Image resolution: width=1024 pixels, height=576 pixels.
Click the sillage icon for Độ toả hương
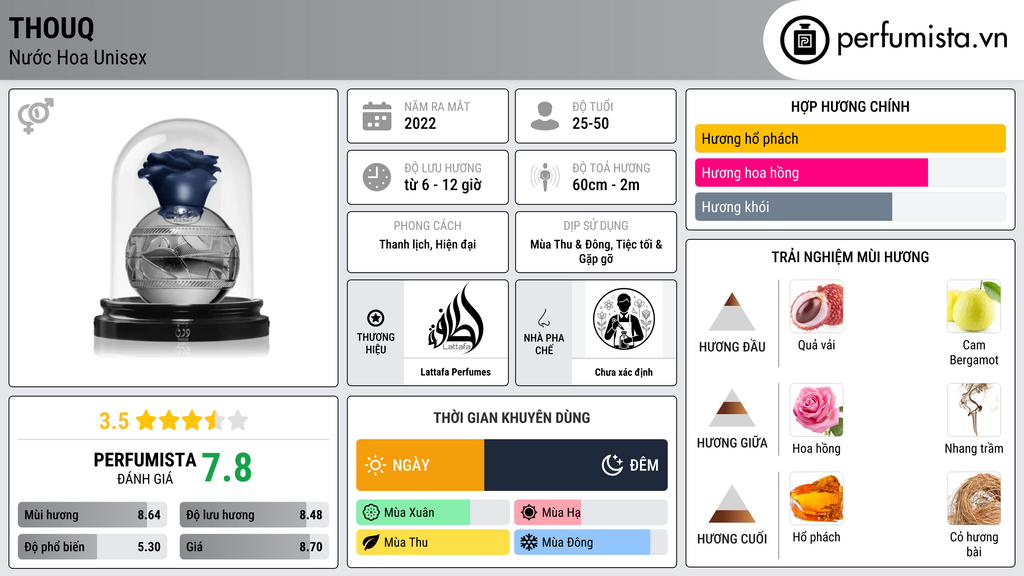545,177
